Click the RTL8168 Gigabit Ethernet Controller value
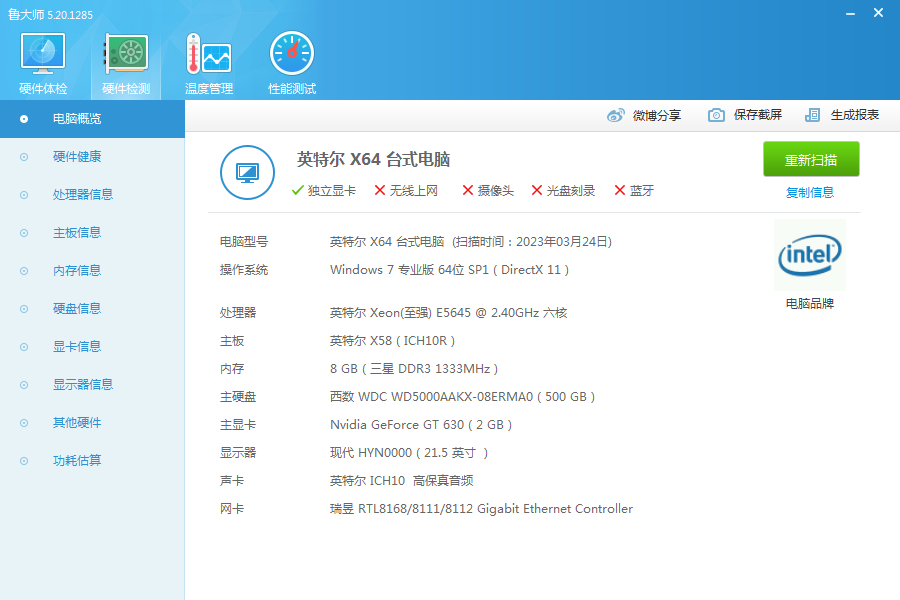 coord(481,509)
